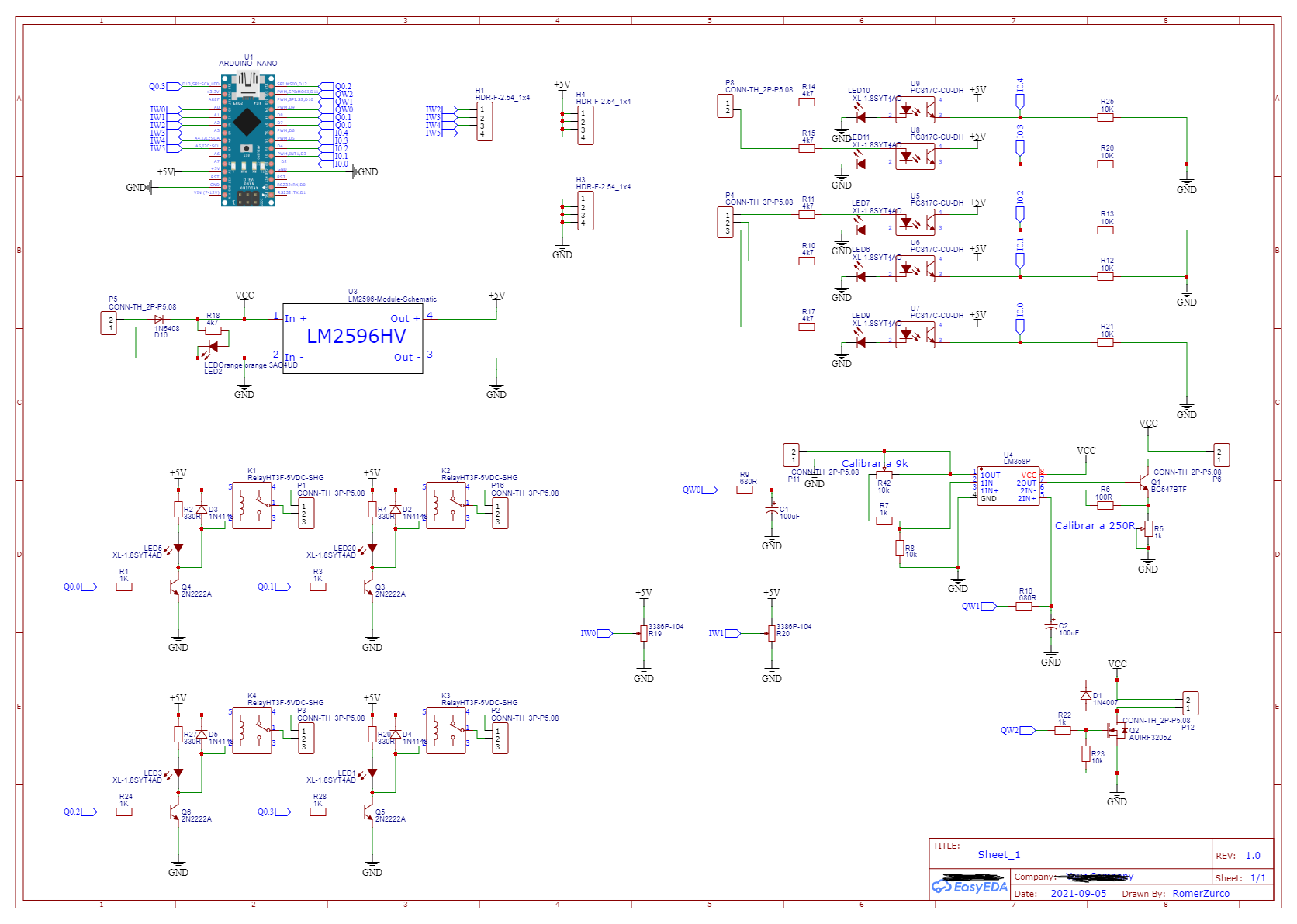This screenshot has height=924, width=1297.
Task: Click the 'ARDUINO_NANO' label
Action: point(247,64)
